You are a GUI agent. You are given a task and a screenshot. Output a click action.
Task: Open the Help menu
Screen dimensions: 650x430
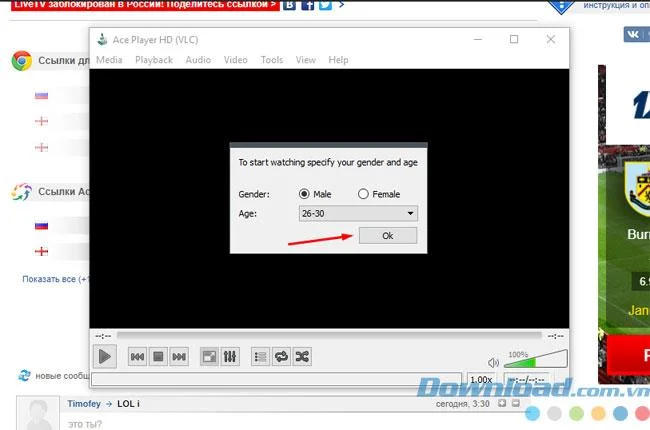(338, 60)
